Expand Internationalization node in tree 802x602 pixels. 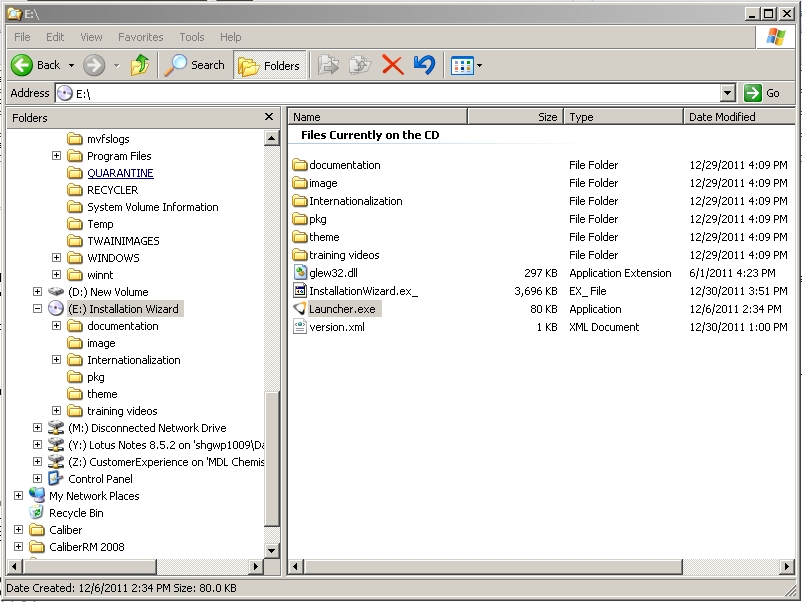[x=56, y=360]
